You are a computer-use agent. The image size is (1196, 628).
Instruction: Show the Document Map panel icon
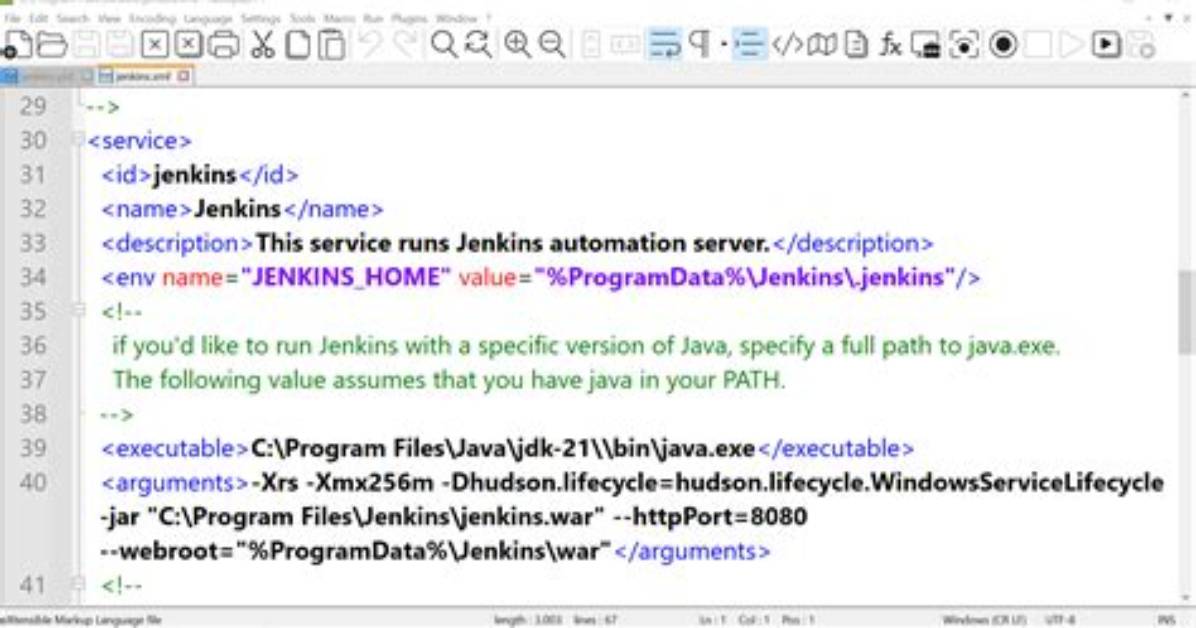point(821,45)
